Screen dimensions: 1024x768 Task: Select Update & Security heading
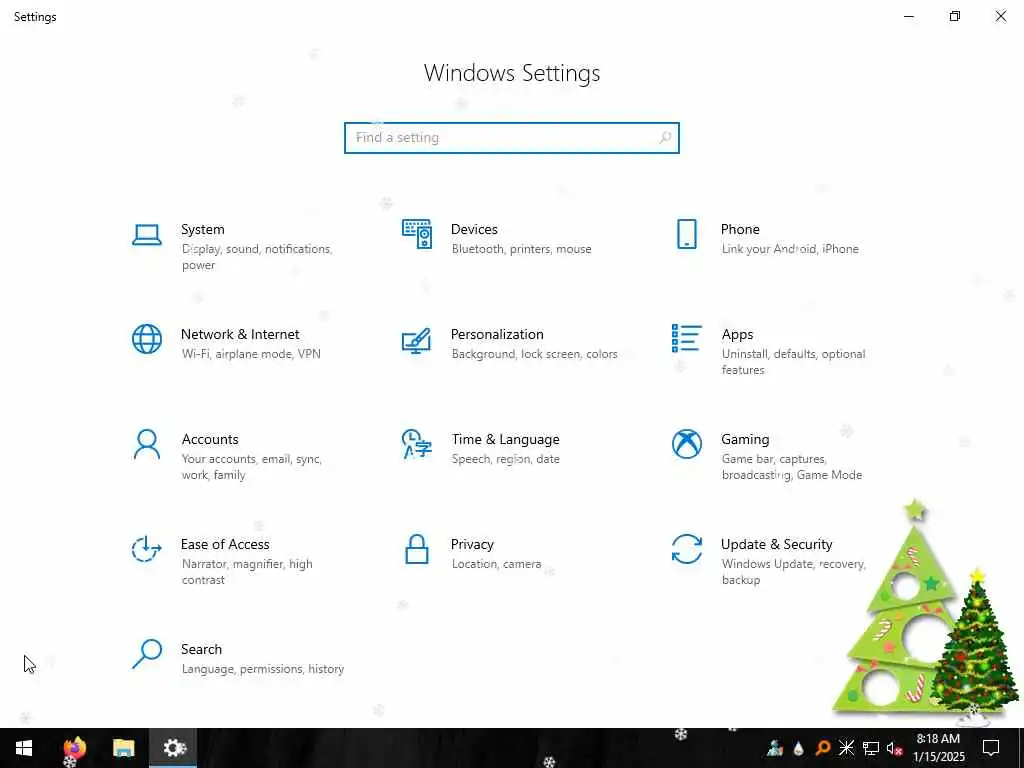(776, 544)
